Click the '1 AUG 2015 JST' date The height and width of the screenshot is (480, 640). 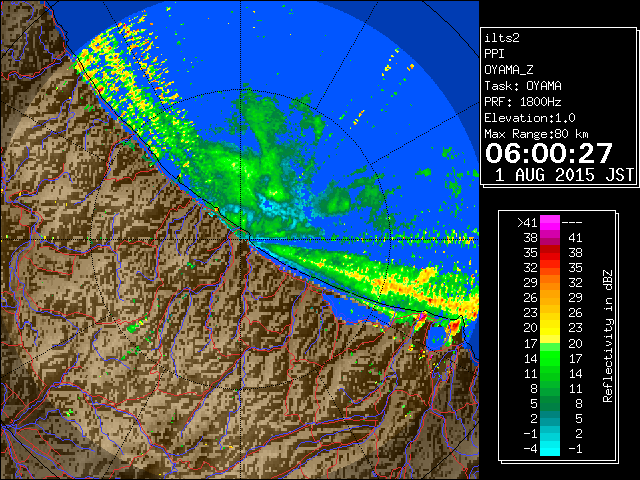coord(564,175)
